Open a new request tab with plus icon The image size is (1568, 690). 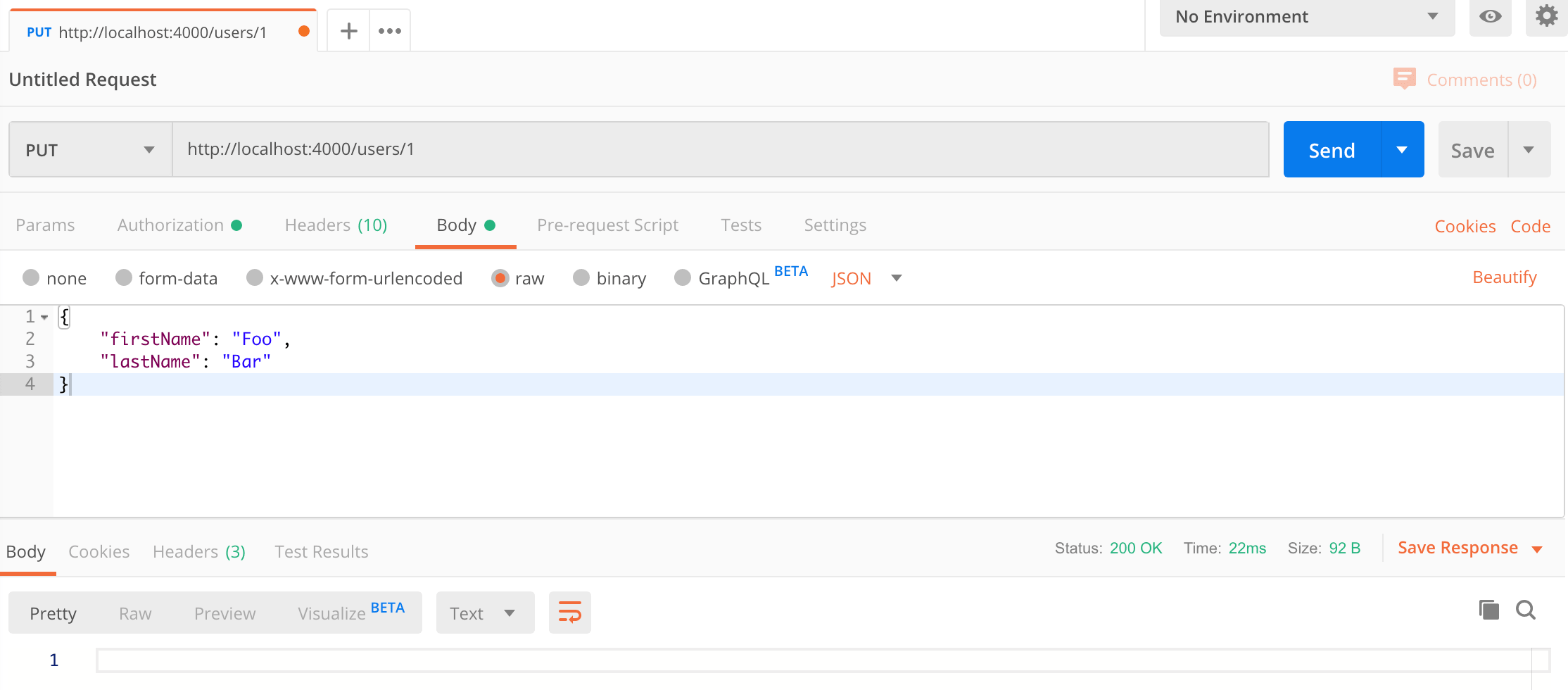pos(348,31)
